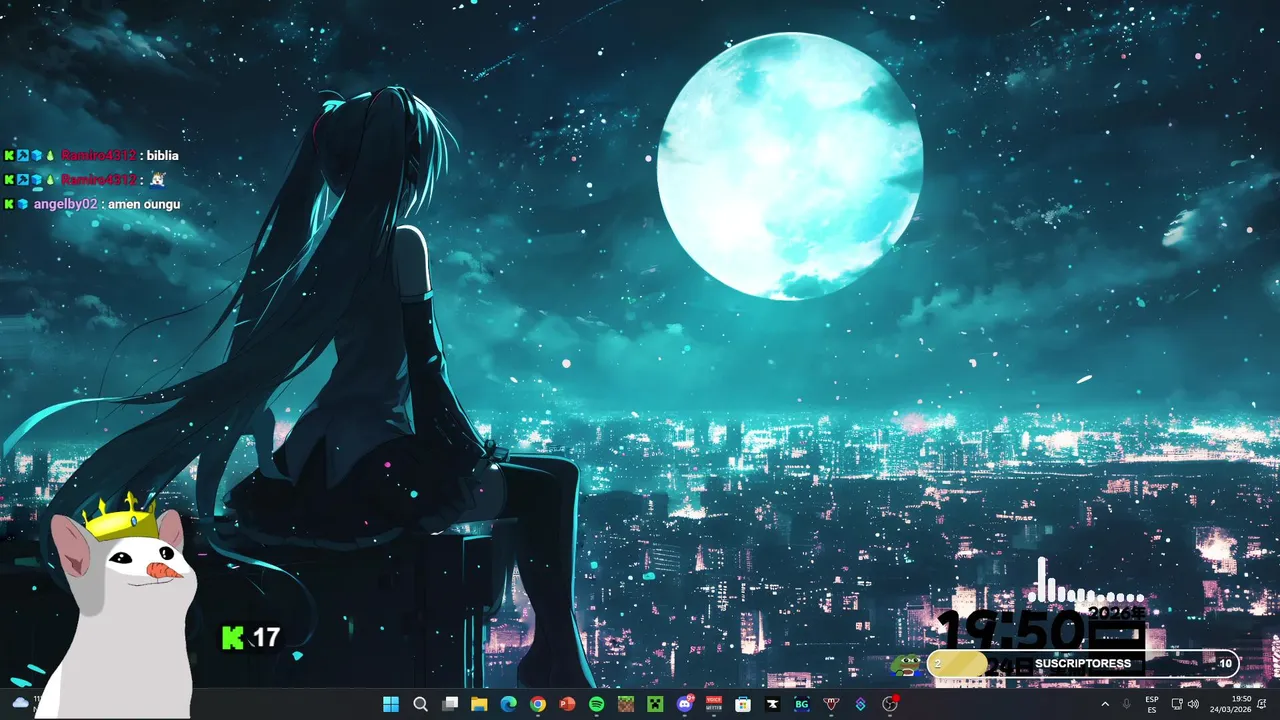Open OBS Studio from the taskbar
This screenshot has height=720, width=1280.
[x=890, y=704]
